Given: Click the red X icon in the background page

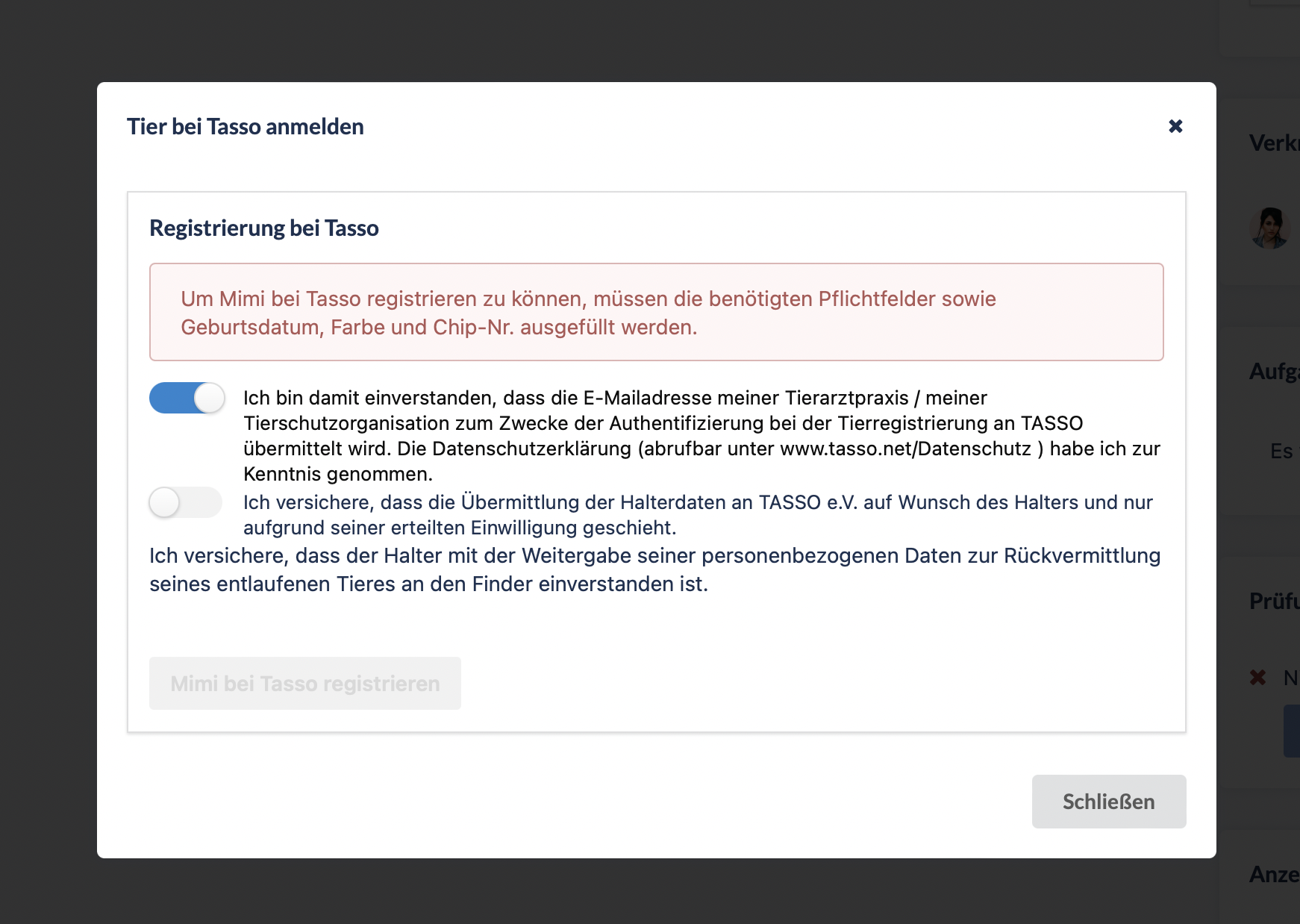Looking at the screenshot, I should 1258,678.
